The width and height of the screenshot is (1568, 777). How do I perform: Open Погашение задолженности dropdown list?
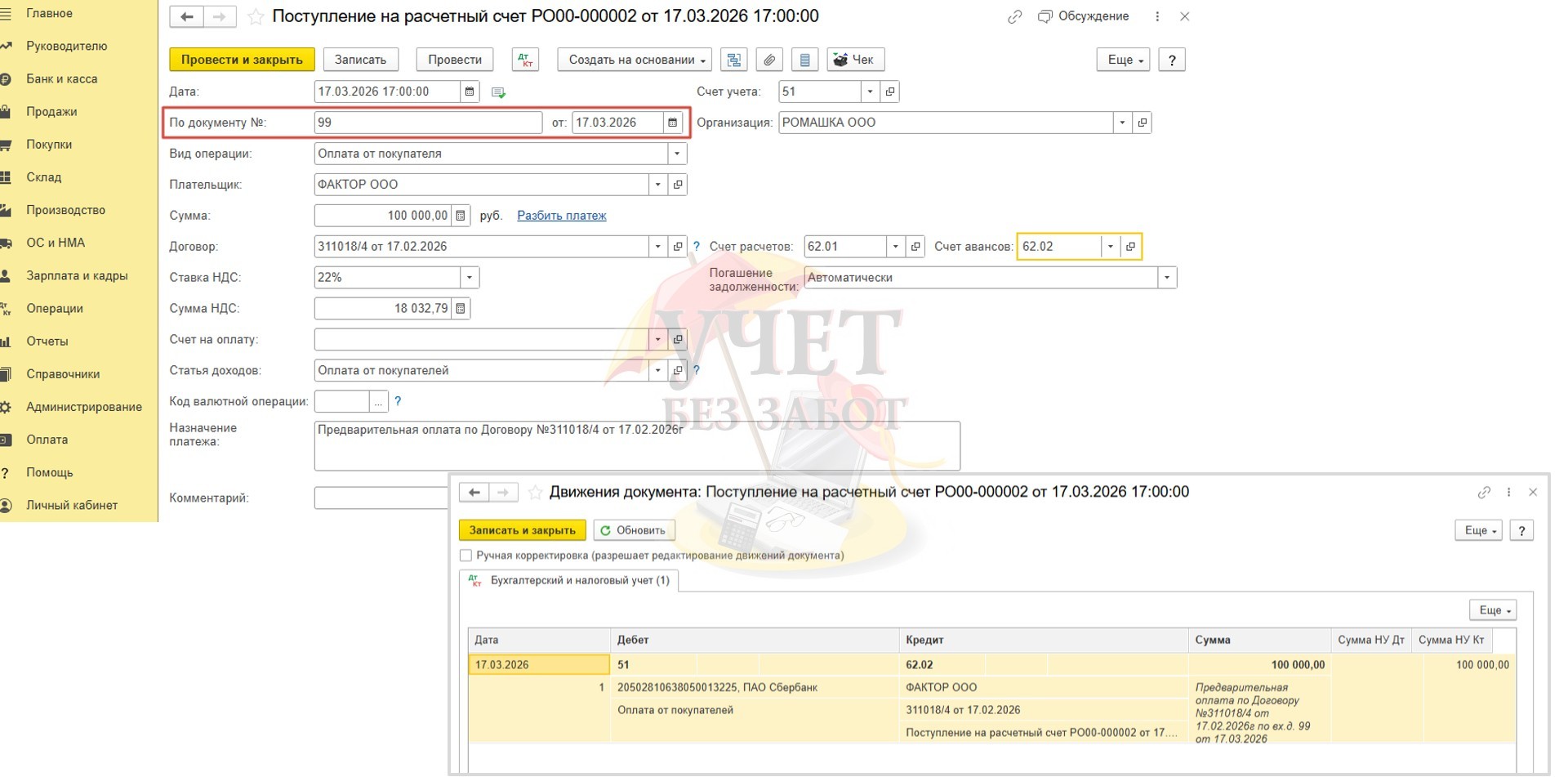click(x=1166, y=278)
